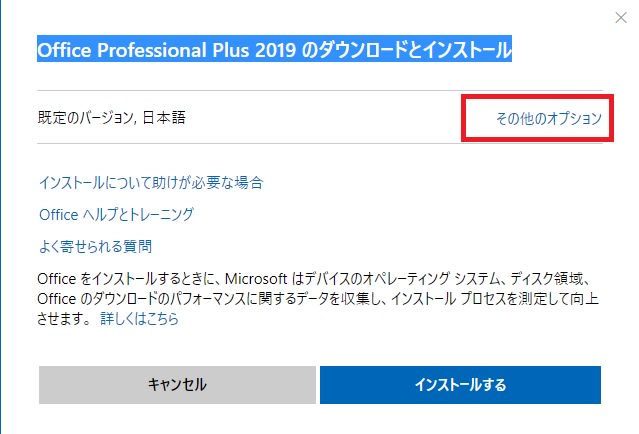639x434 pixels.
Task: Click the highlighted dialog title text
Action: [274, 49]
